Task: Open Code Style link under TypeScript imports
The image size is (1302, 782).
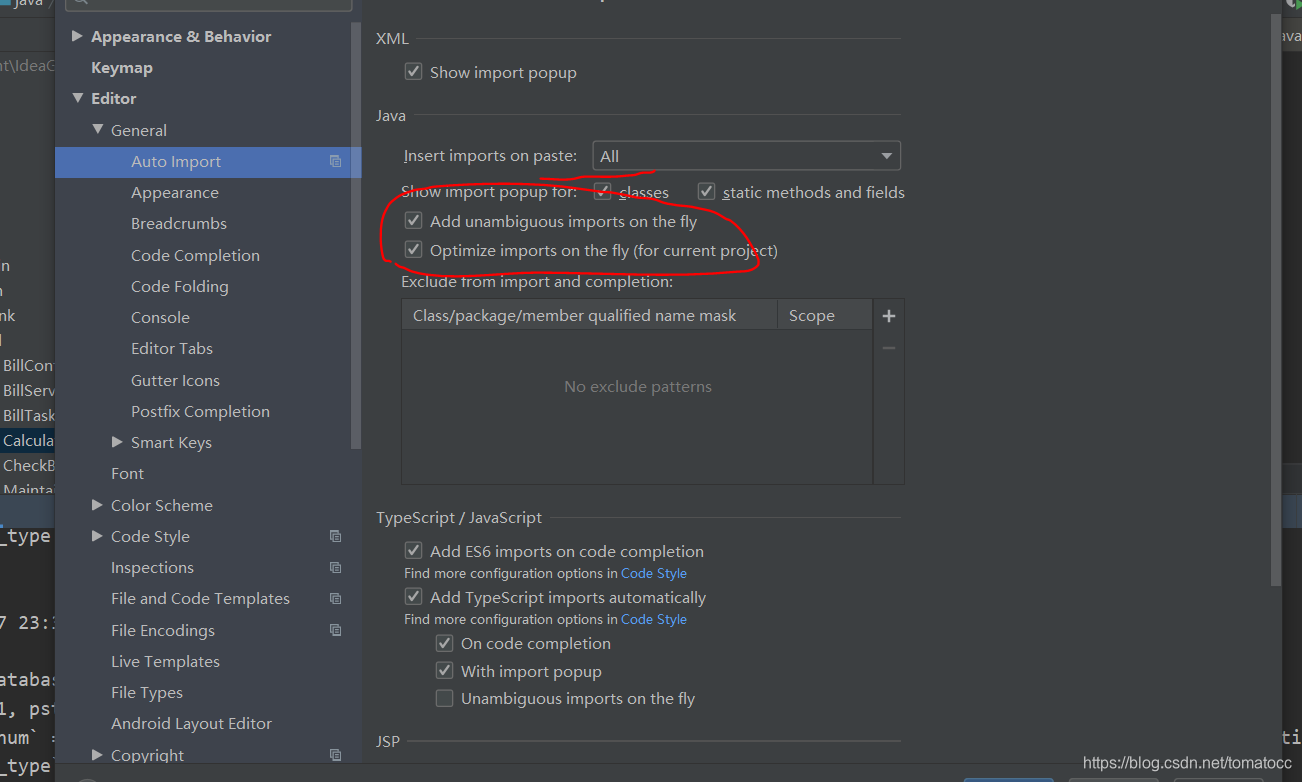Action: click(x=654, y=619)
